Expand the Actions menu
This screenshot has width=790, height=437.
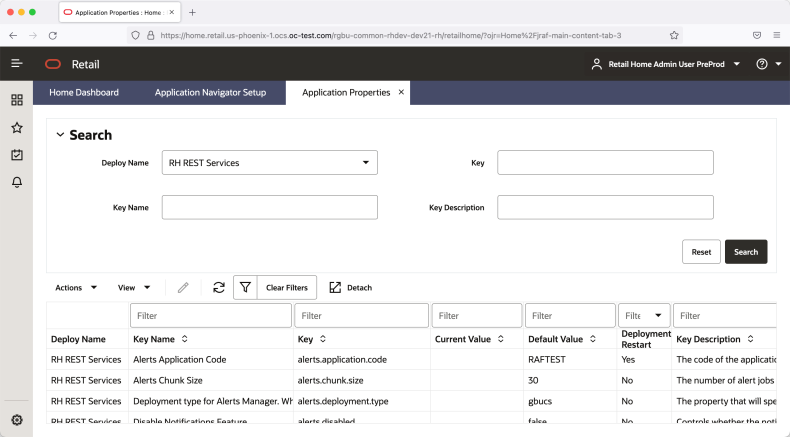[76, 287]
